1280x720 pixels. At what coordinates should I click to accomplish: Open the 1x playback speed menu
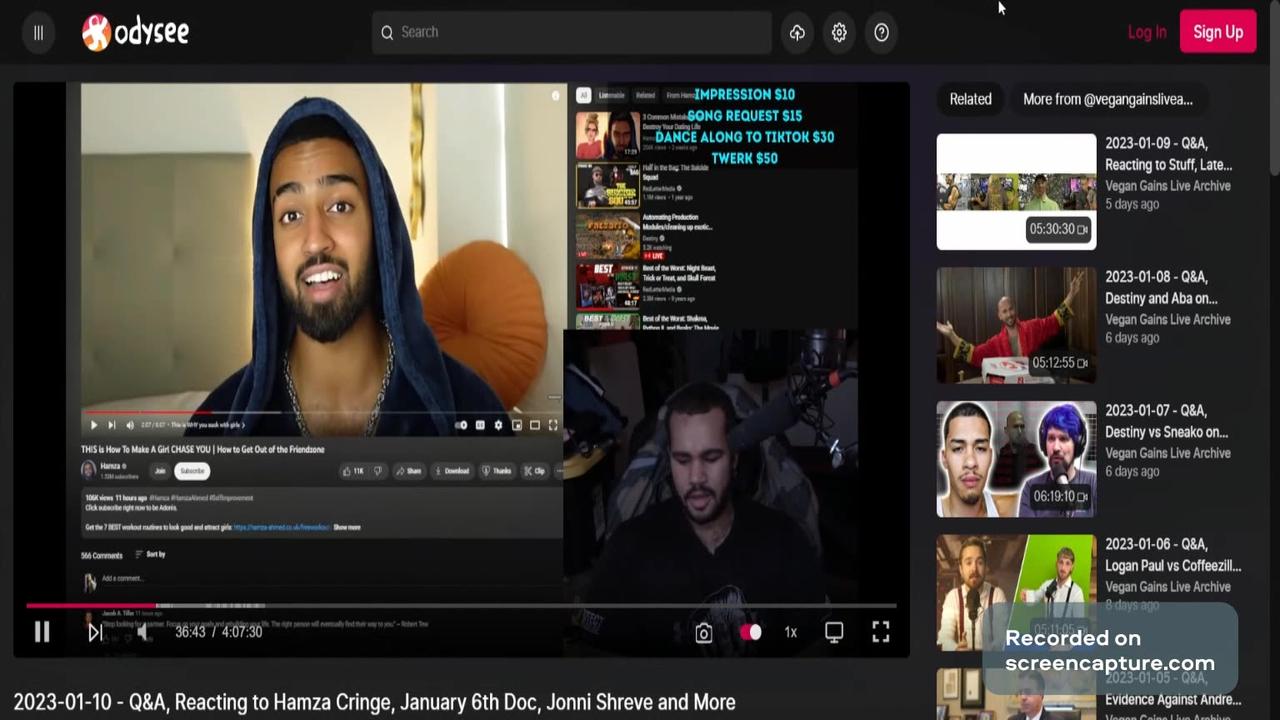click(x=790, y=632)
